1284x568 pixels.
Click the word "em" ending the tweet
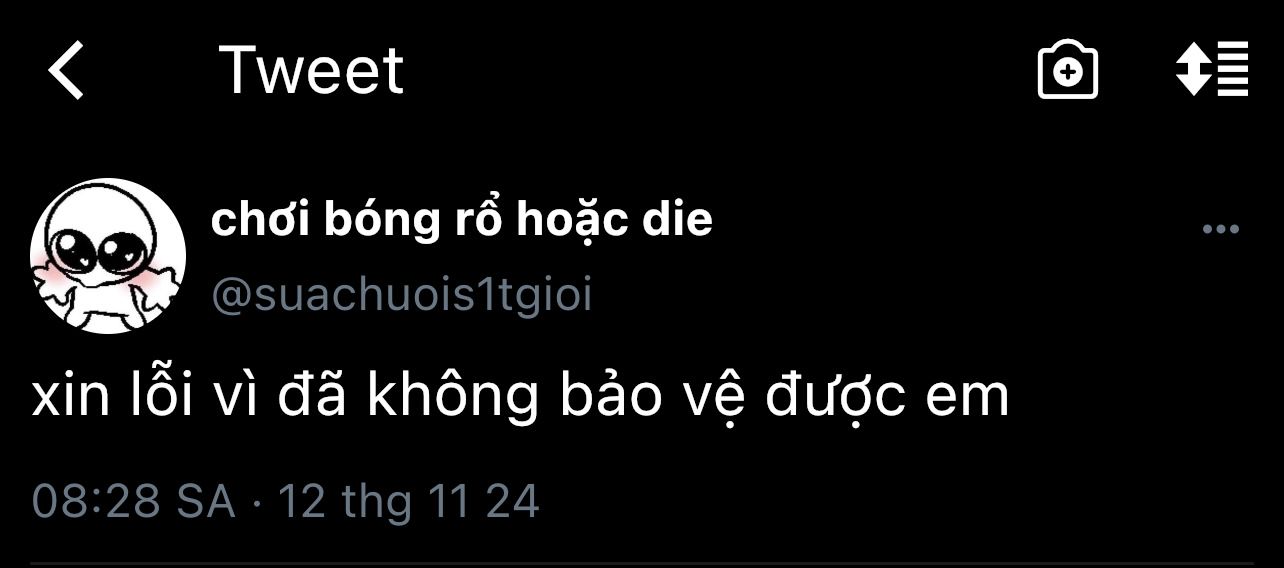[x=968, y=400]
